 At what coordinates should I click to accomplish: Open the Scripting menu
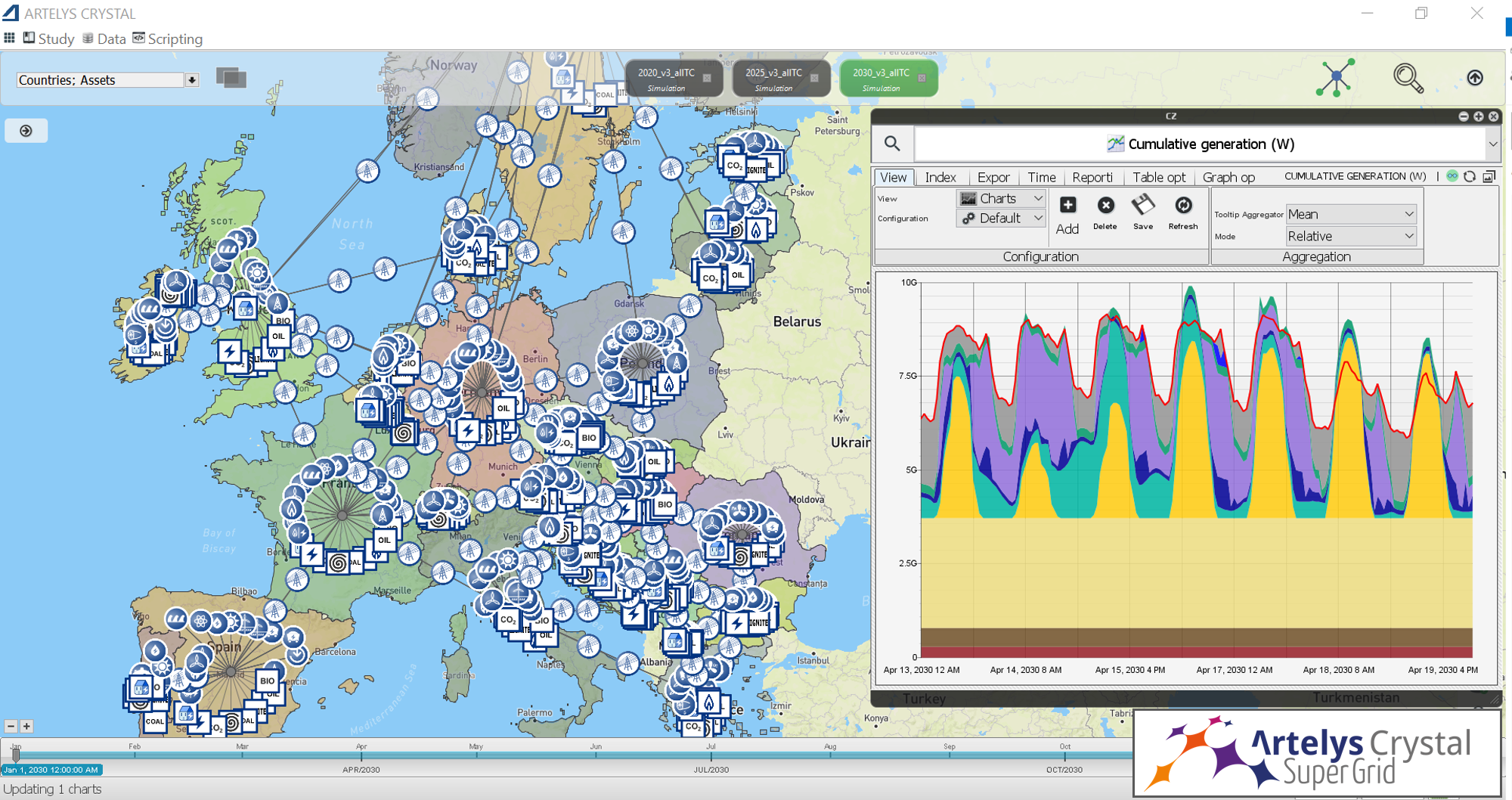click(168, 39)
